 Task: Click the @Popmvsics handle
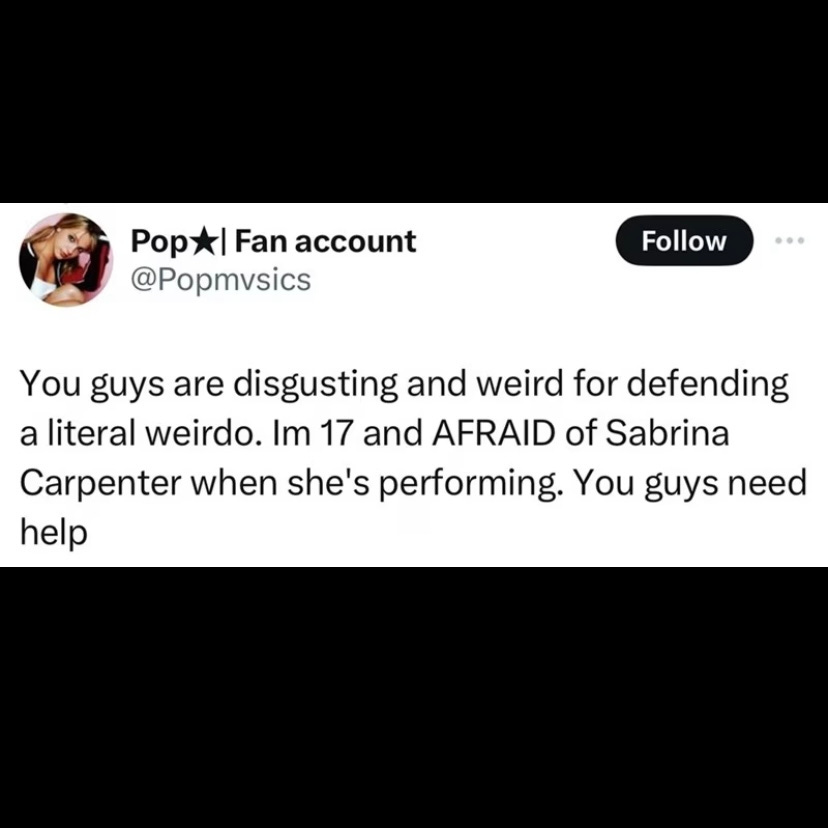[220, 279]
